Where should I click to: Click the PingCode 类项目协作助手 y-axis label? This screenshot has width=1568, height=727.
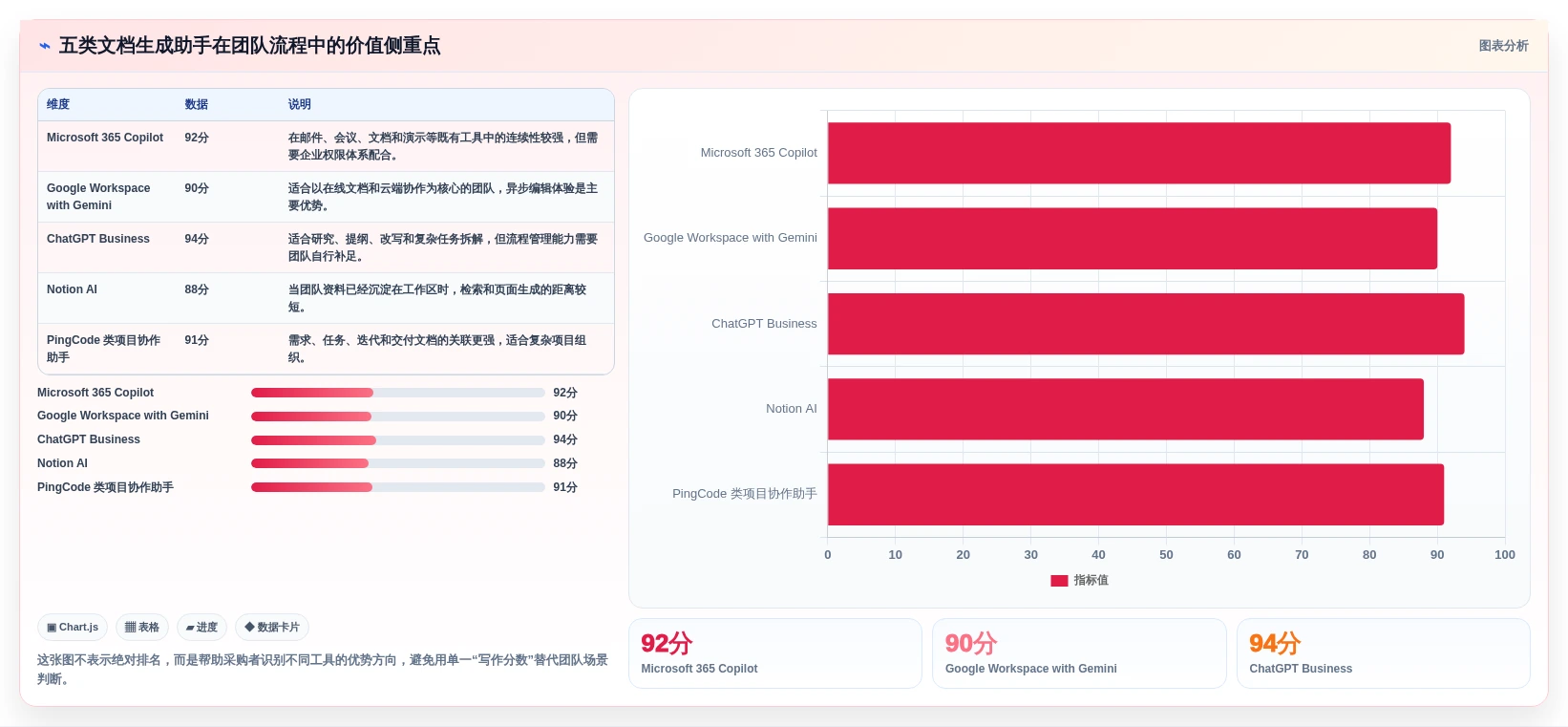pyautogui.click(x=745, y=494)
